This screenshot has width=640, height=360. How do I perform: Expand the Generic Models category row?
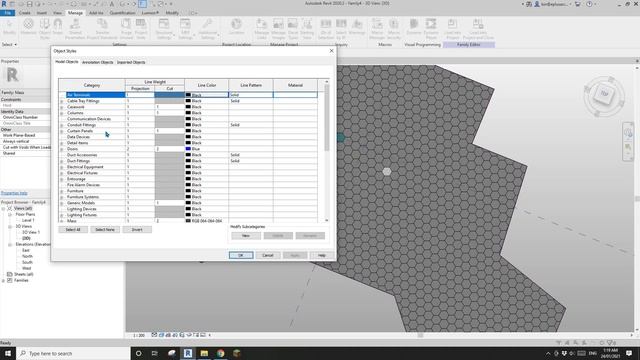pyautogui.click(x=62, y=203)
